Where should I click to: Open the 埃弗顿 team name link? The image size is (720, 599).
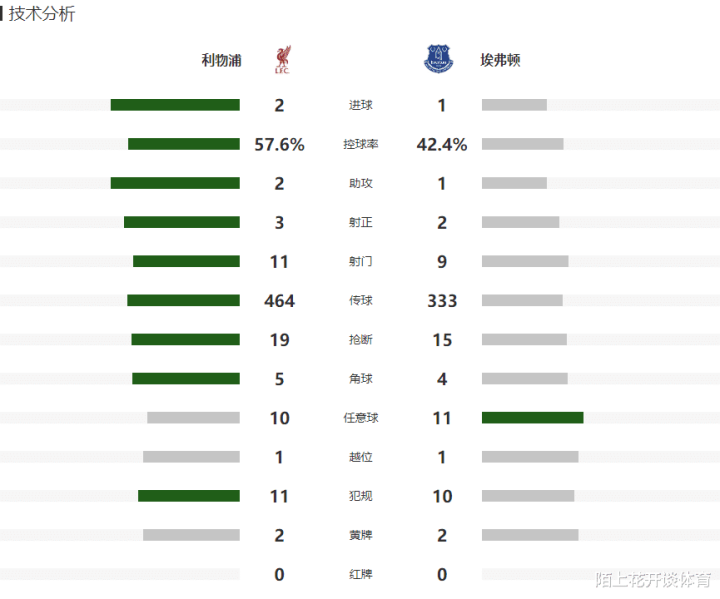[500, 60]
